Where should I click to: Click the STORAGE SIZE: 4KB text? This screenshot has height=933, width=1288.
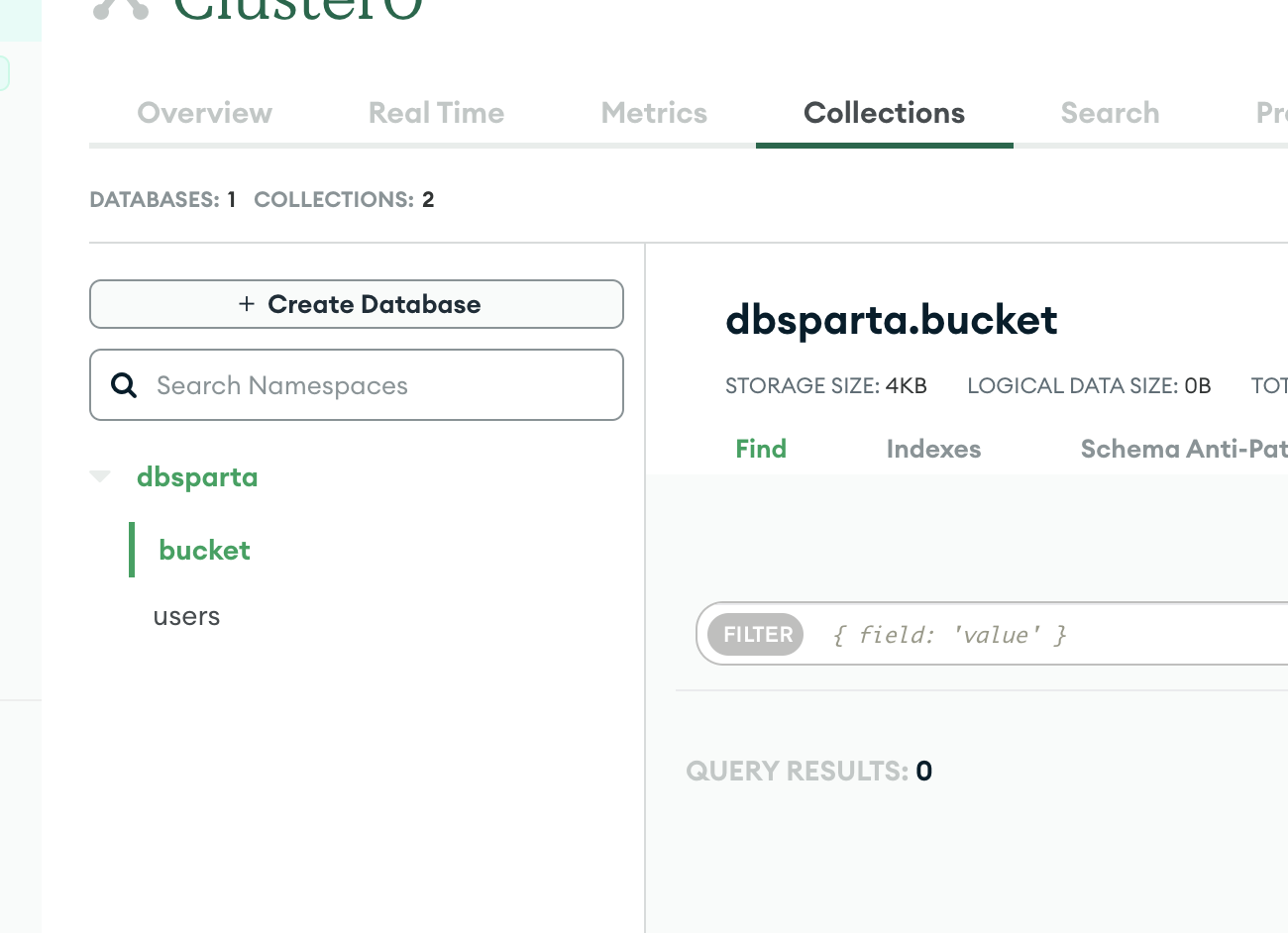tap(826, 385)
